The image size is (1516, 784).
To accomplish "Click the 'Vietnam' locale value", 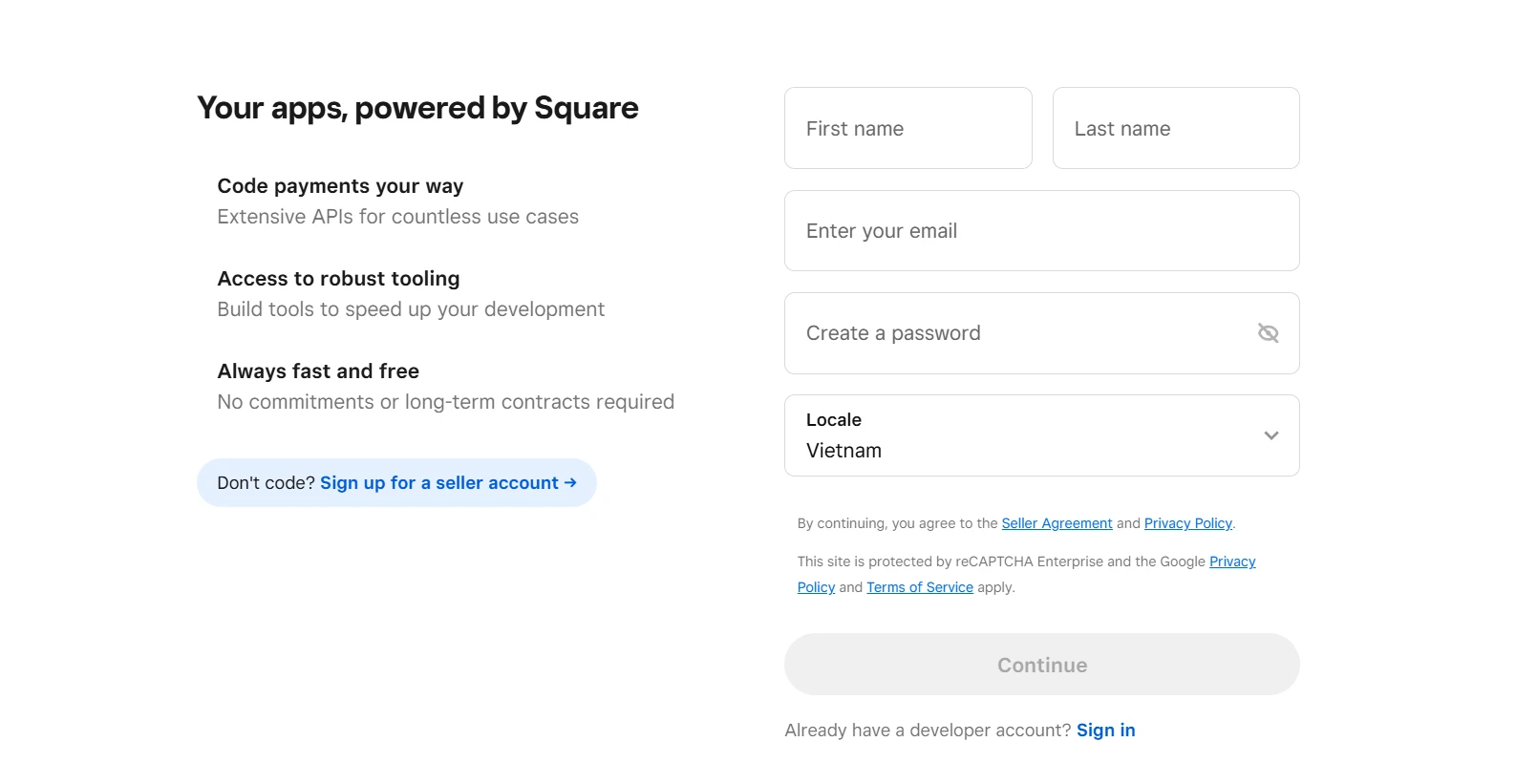I will pos(843,451).
